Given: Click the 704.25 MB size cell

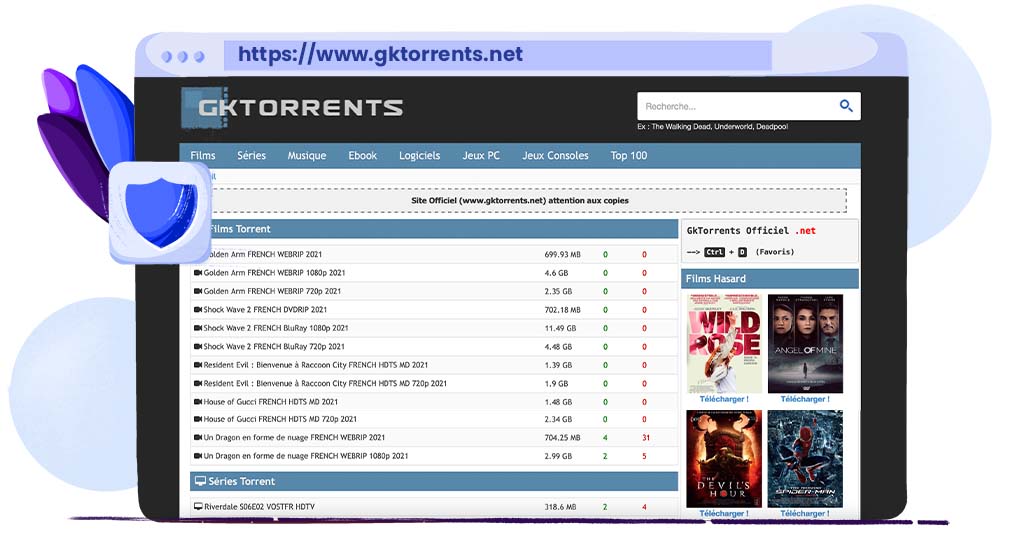Looking at the screenshot, I should pos(562,438).
